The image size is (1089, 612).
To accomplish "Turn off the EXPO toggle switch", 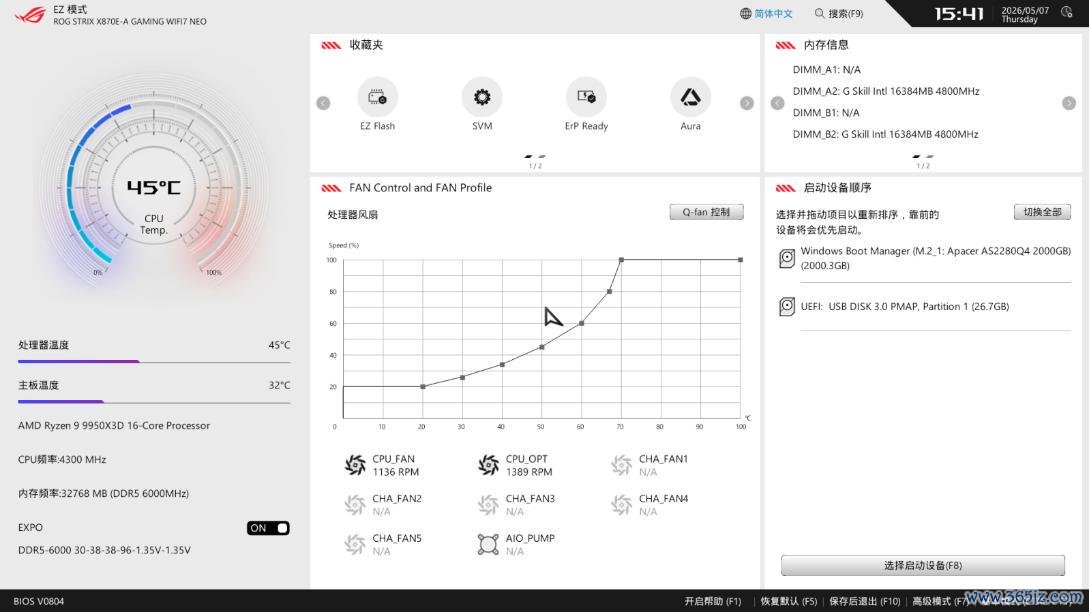I will pos(268,528).
